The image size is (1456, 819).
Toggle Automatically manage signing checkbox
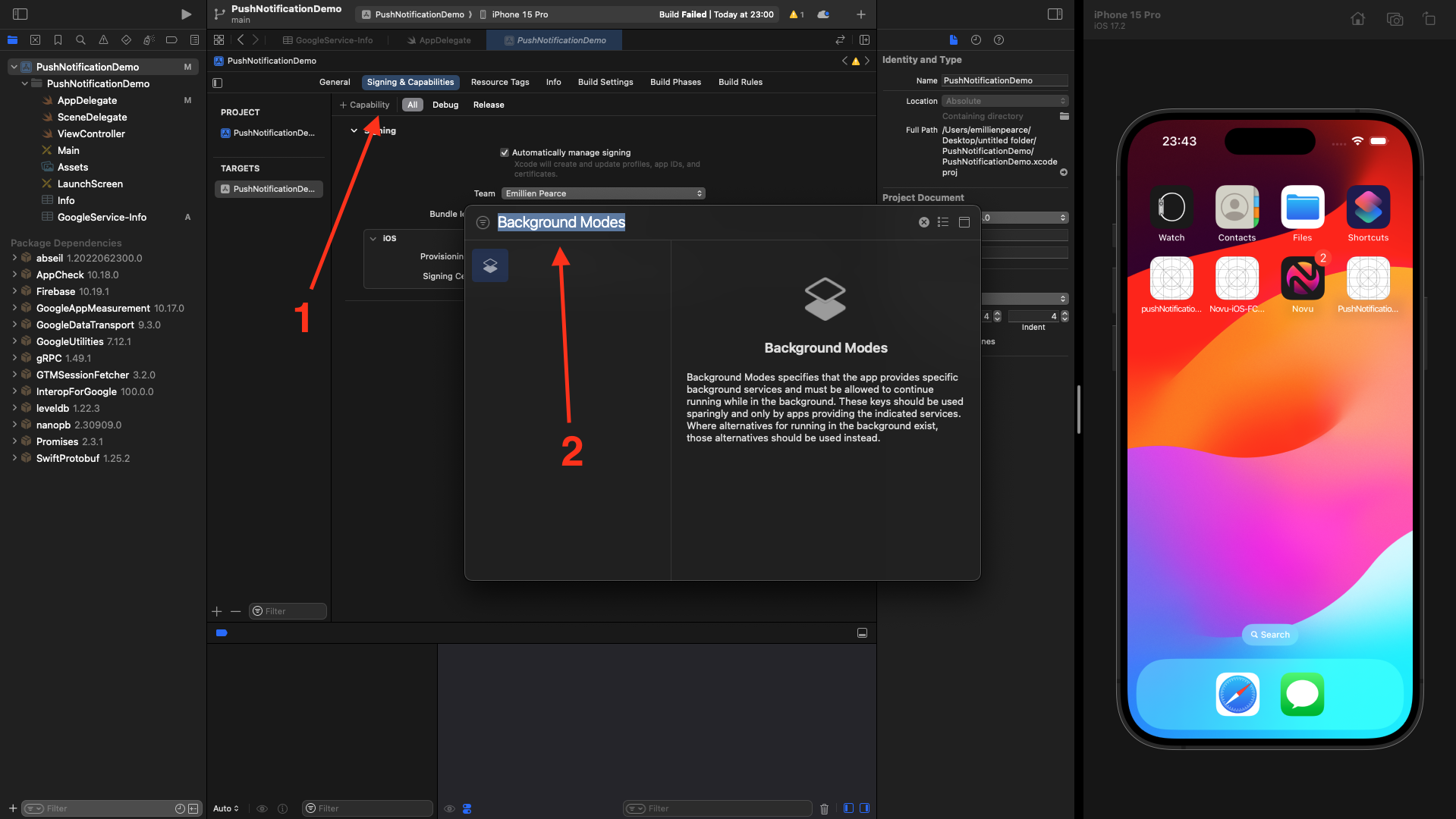(x=505, y=152)
